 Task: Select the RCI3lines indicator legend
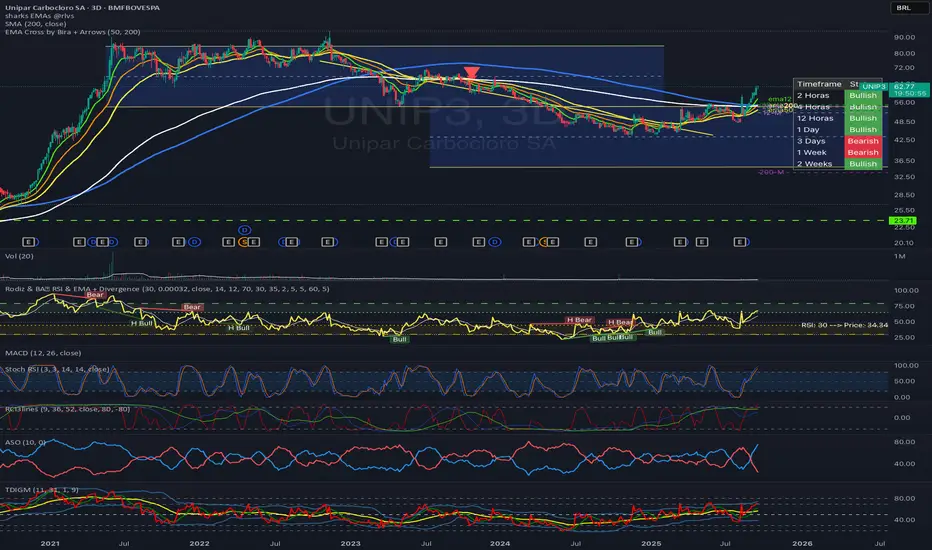click(x=67, y=409)
